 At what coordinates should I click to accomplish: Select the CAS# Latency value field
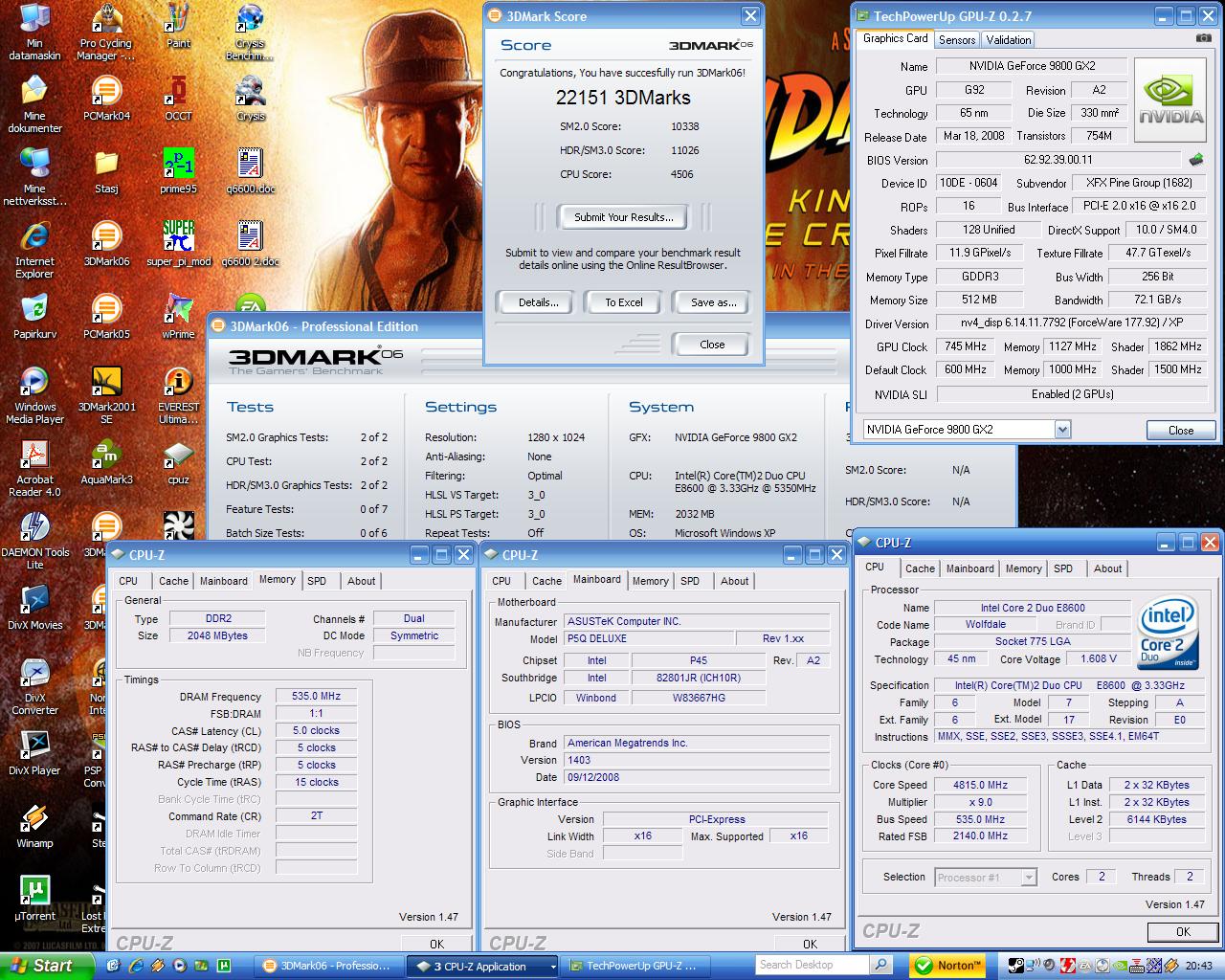pos(316,730)
